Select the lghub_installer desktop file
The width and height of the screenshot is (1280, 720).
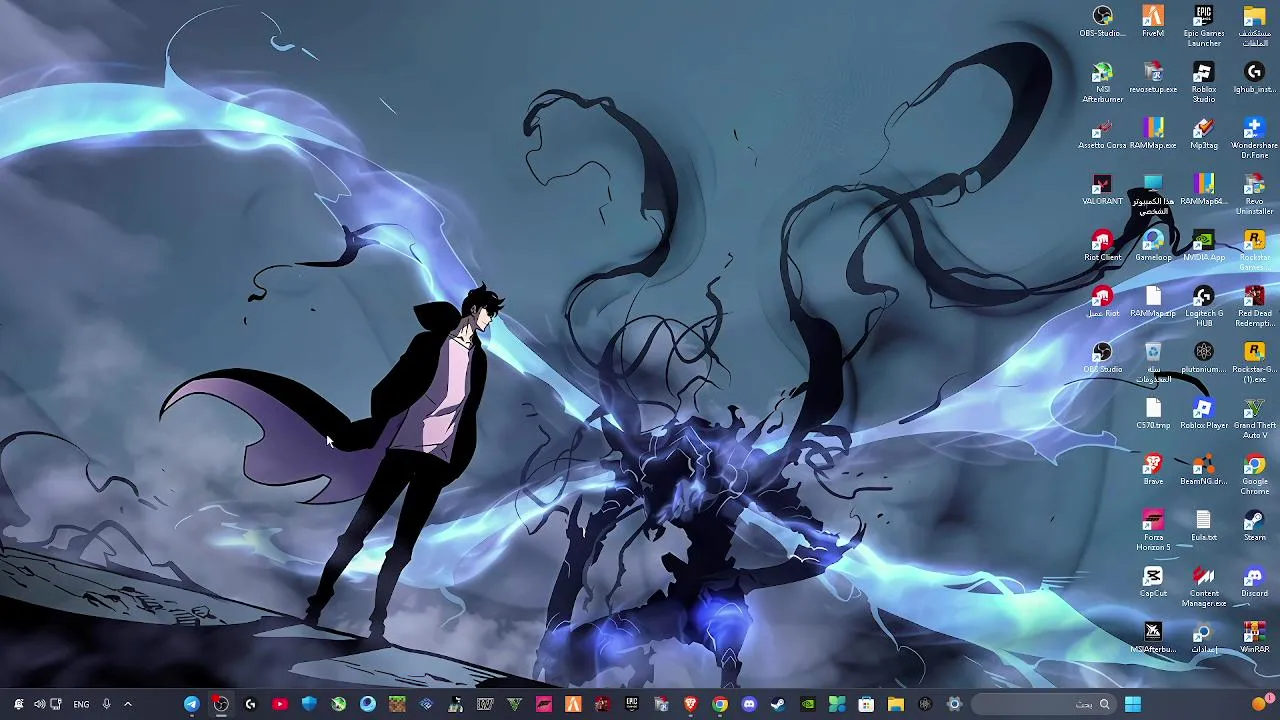tap(1254, 78)
